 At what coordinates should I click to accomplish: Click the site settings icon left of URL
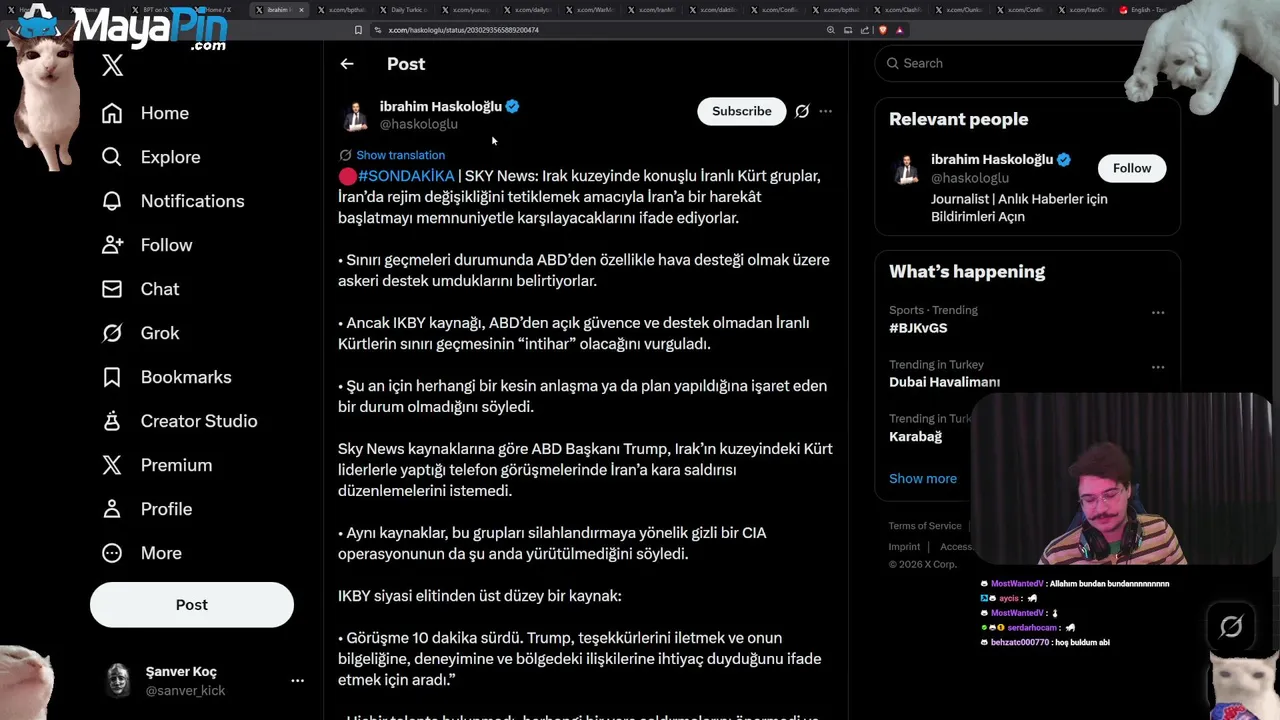pyautogui.click(x=378, y=30)
